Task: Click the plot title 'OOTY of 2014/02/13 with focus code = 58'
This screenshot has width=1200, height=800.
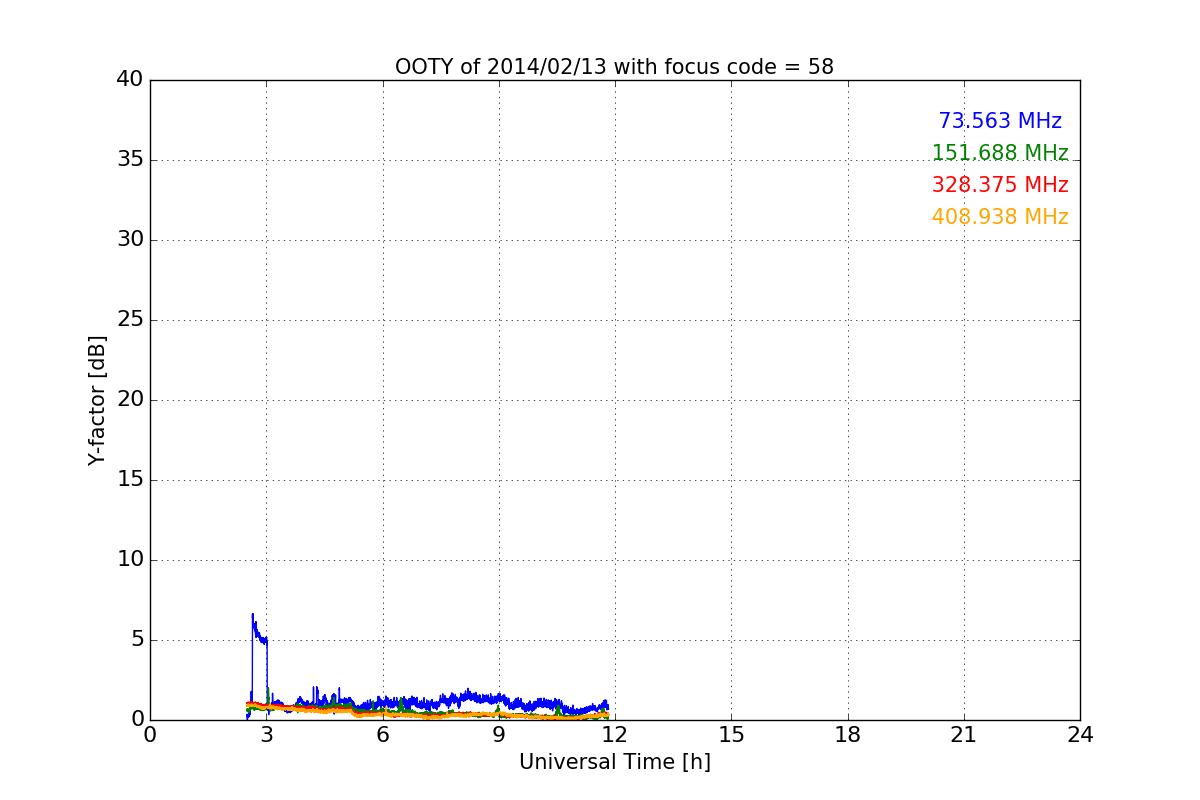Action: [614, 67]
